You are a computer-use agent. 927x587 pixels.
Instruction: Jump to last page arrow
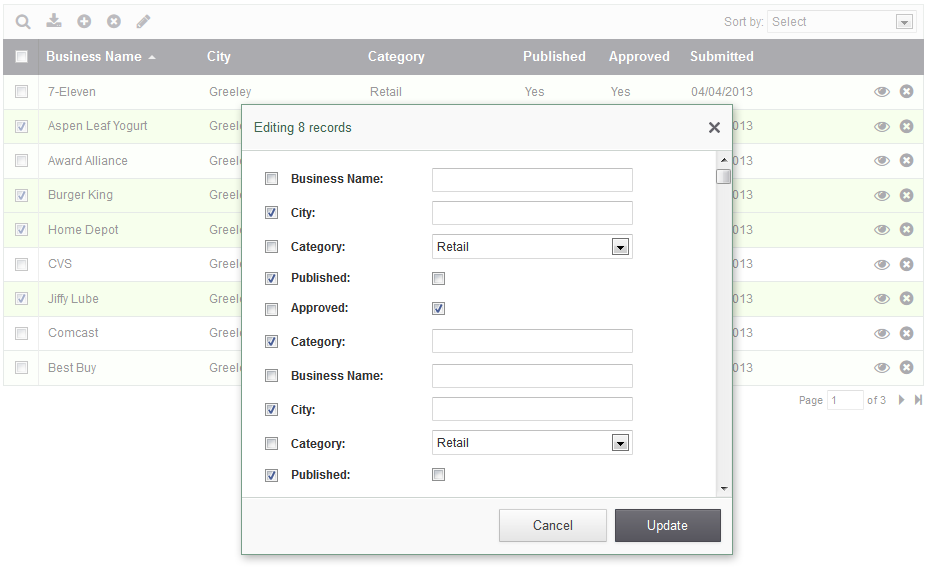tap(918, 400)
